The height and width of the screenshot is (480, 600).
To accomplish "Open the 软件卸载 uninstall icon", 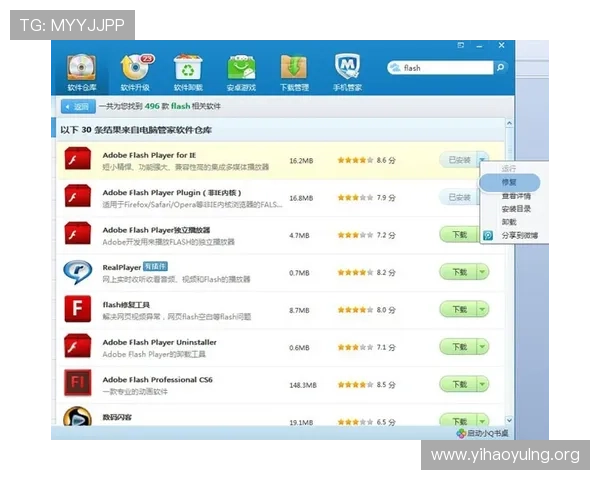I will tap(188, 69).
